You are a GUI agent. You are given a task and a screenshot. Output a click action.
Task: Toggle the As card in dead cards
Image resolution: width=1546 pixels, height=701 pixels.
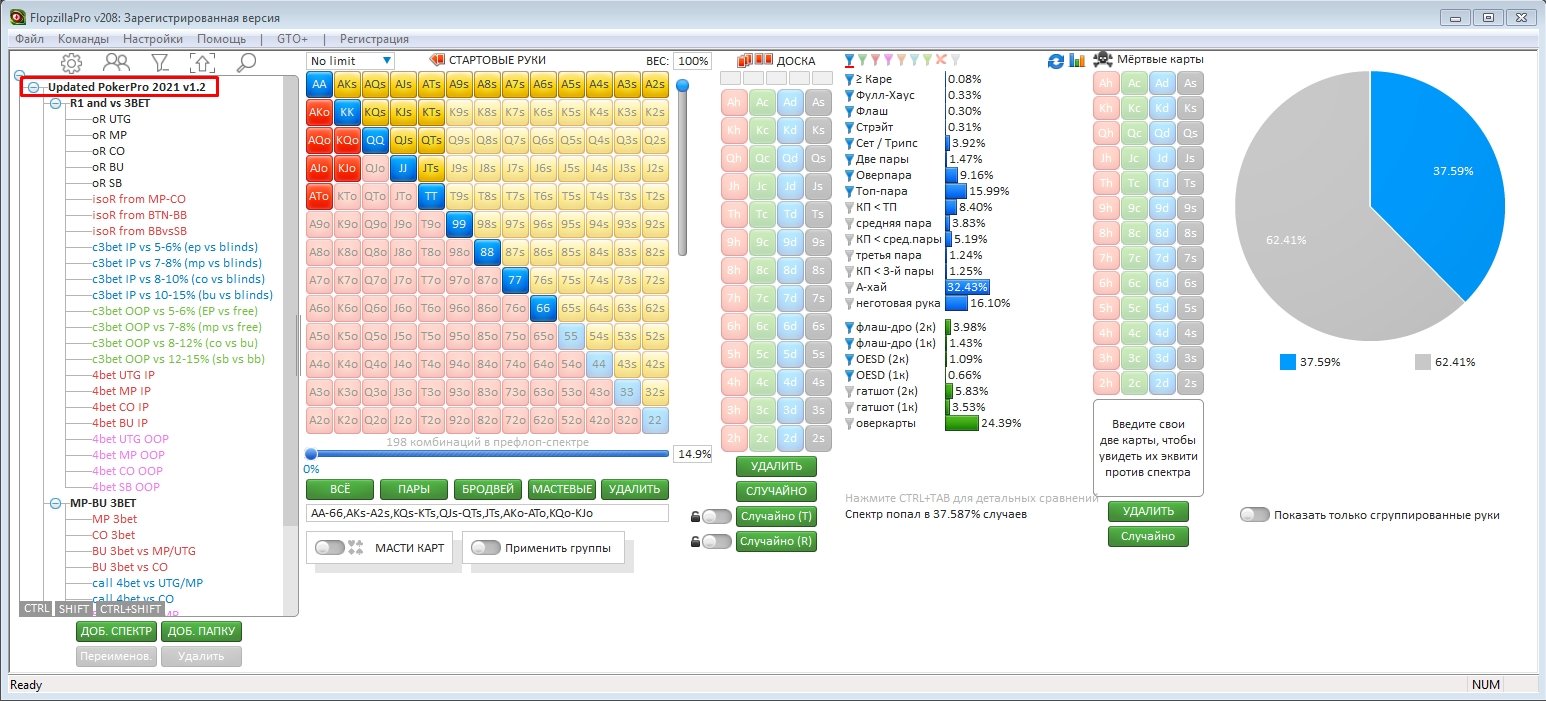pos(1190,84)
